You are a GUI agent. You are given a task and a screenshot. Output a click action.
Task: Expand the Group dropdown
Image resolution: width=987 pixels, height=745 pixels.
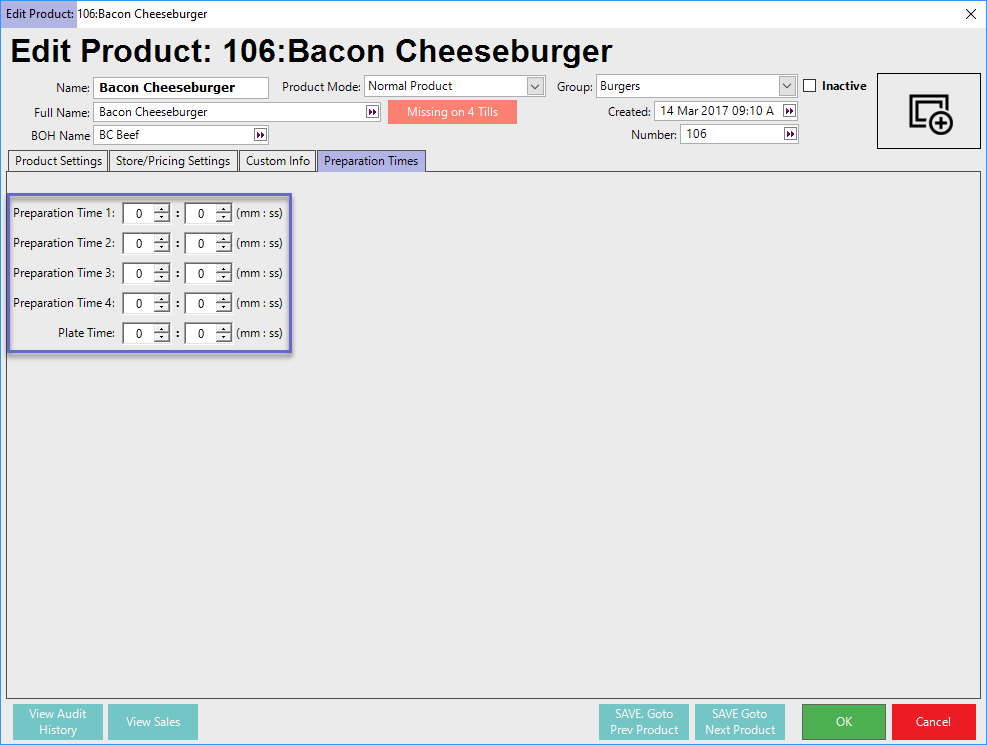[x=787, y=87]
